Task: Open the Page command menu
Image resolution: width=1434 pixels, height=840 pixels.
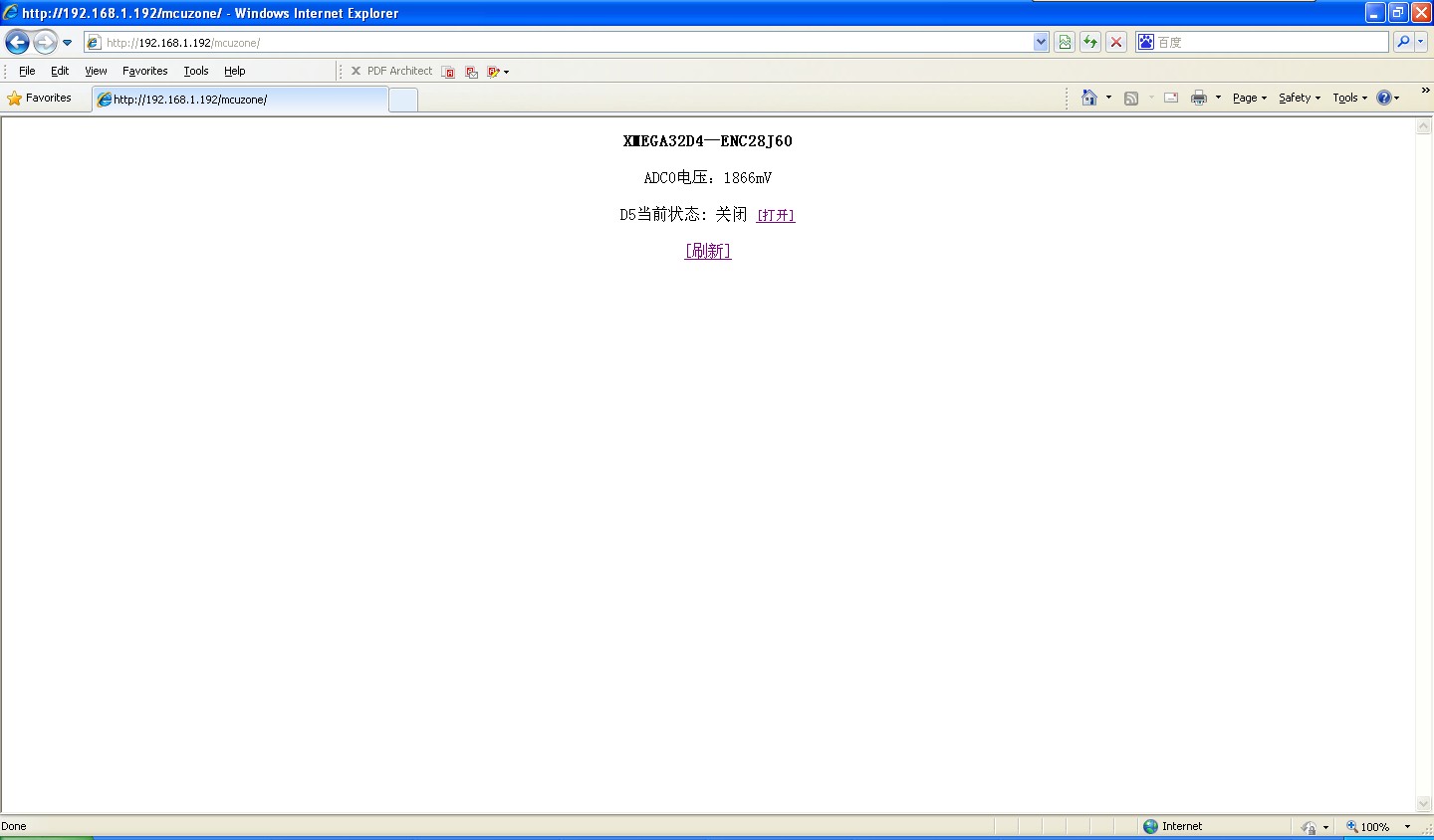Action: click(1250, 98)
